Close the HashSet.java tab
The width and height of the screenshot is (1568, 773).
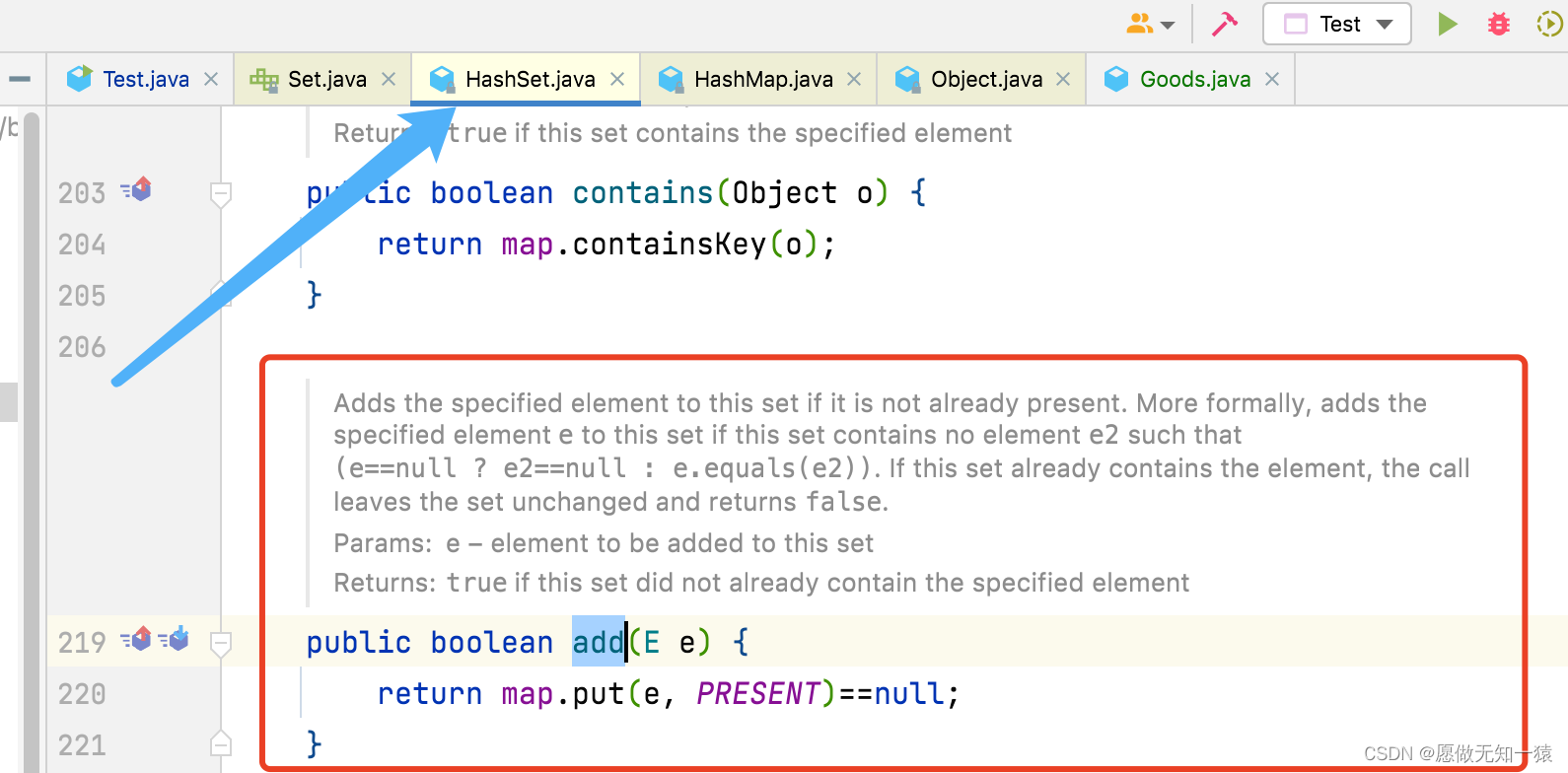(617, 79)
